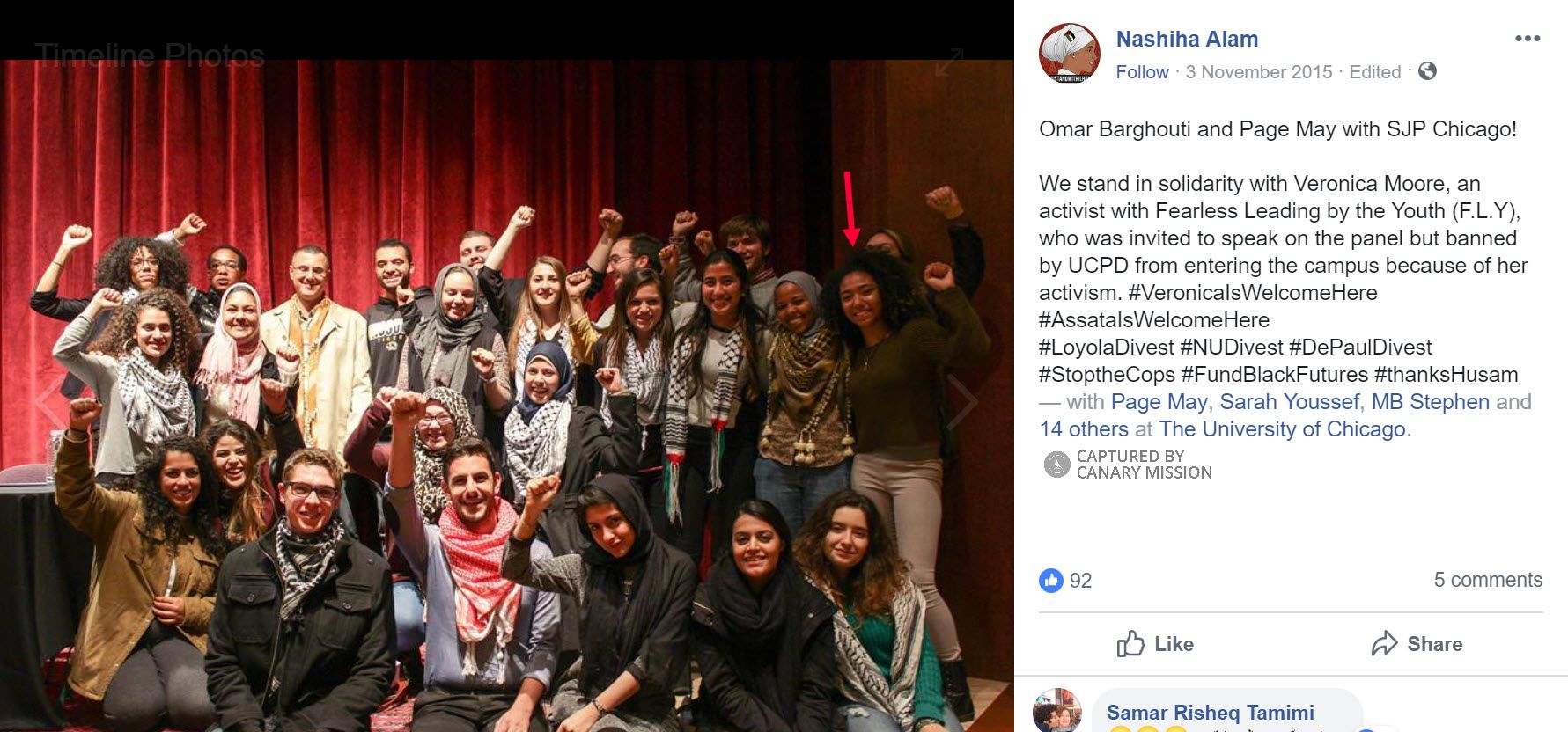Screen dimensions: 1568x732
Task: Open The University of Chicago location
Action: (x=1282, y=429)
